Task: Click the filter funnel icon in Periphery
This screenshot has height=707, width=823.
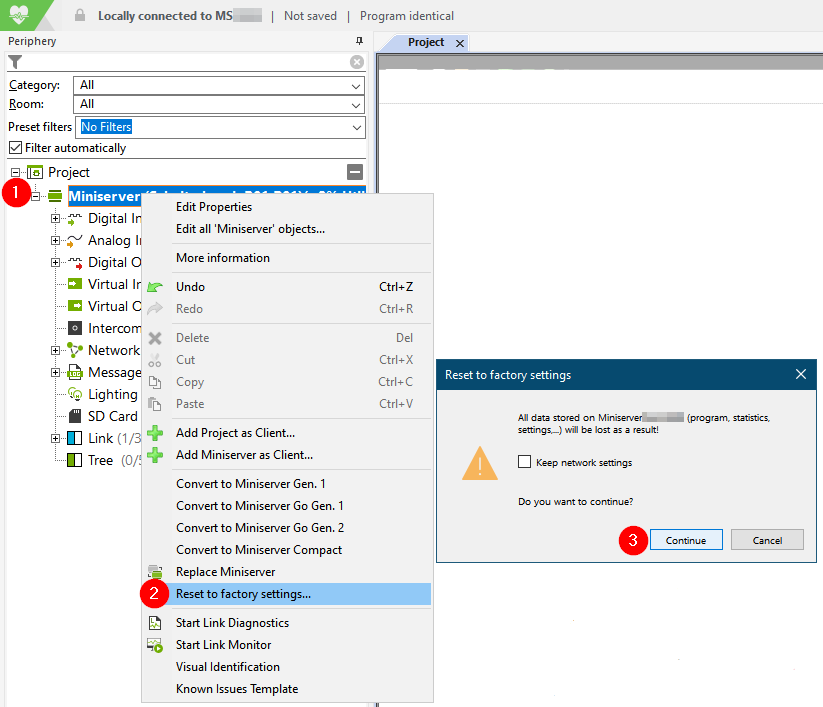Action: (15, 62)
